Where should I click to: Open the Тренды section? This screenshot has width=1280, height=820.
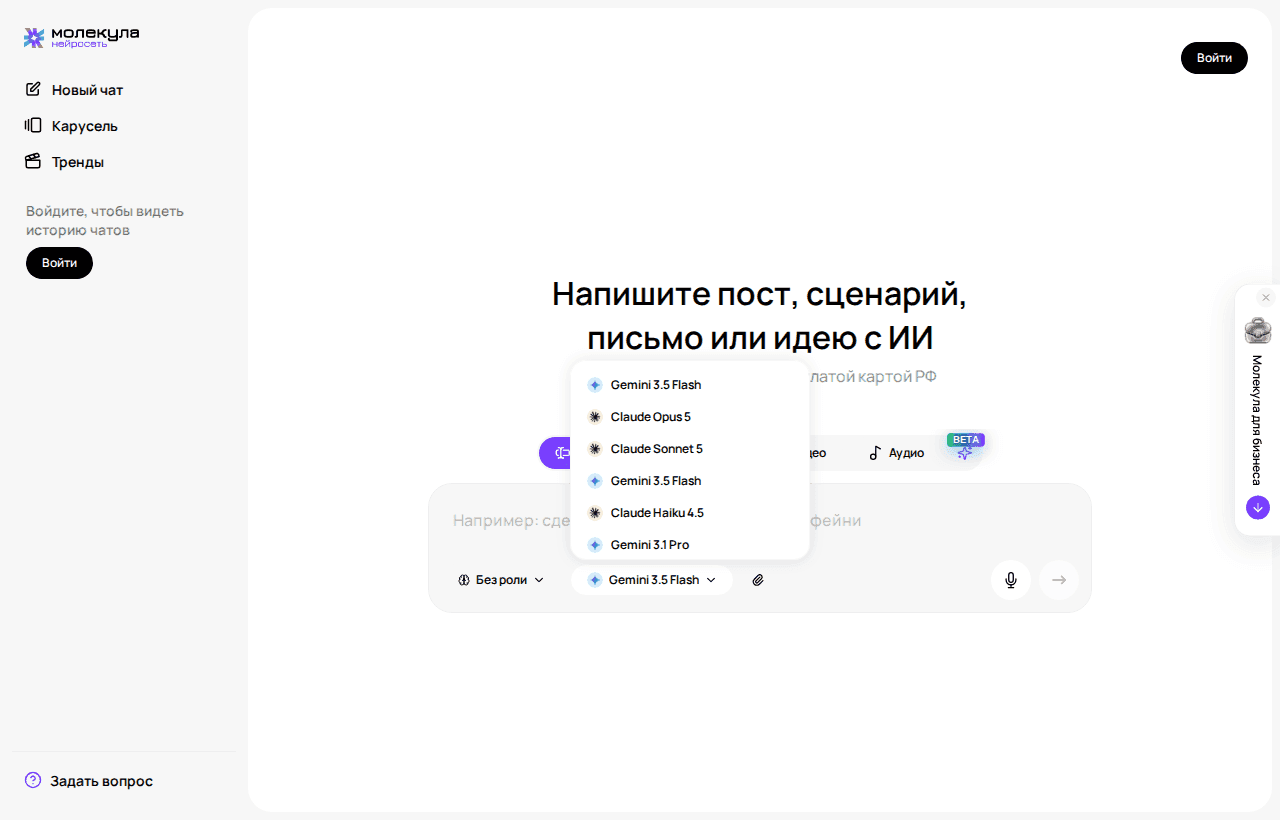(x=64, y=162)
